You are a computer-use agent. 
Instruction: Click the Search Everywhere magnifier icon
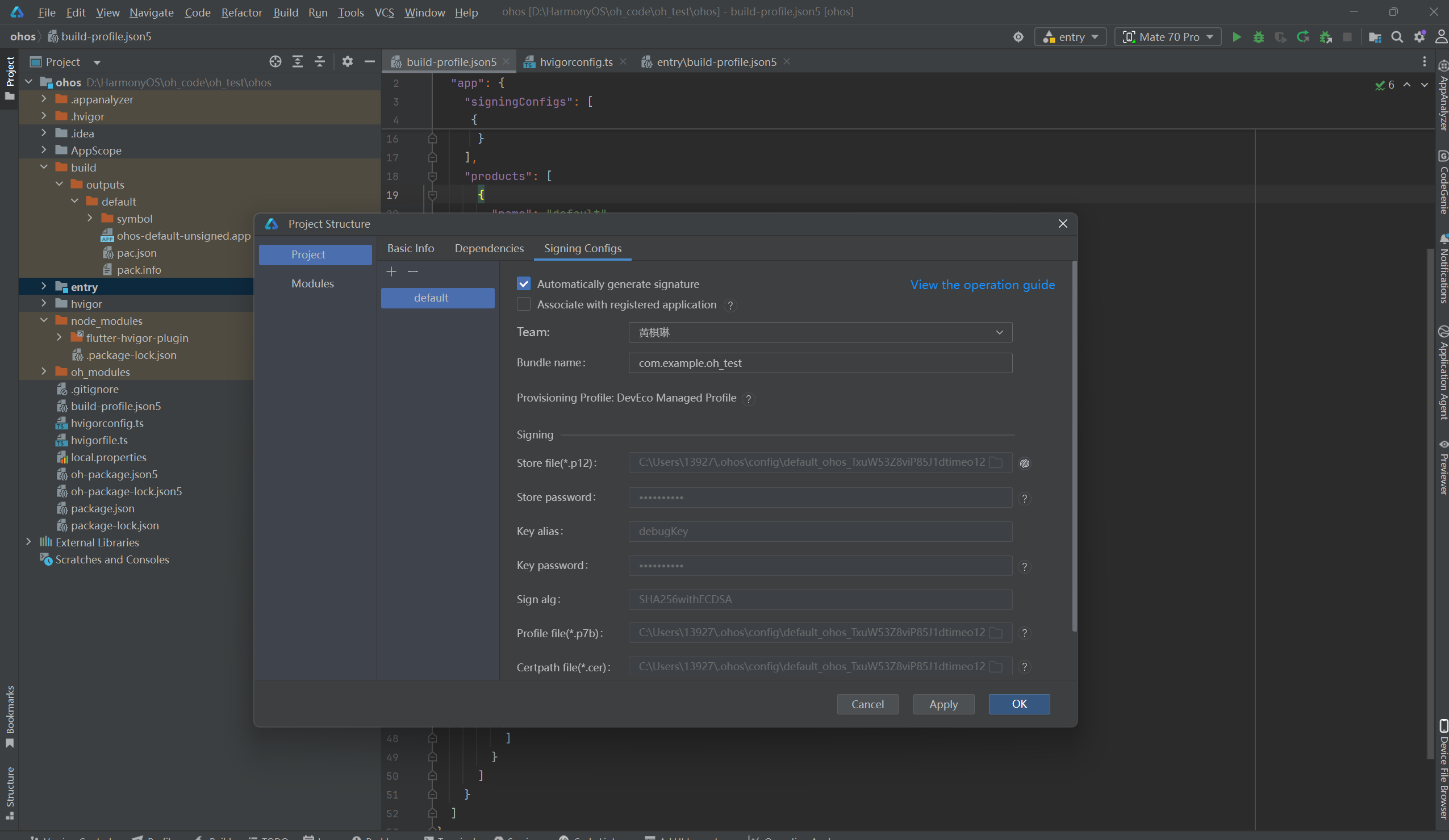[1397, 37]
